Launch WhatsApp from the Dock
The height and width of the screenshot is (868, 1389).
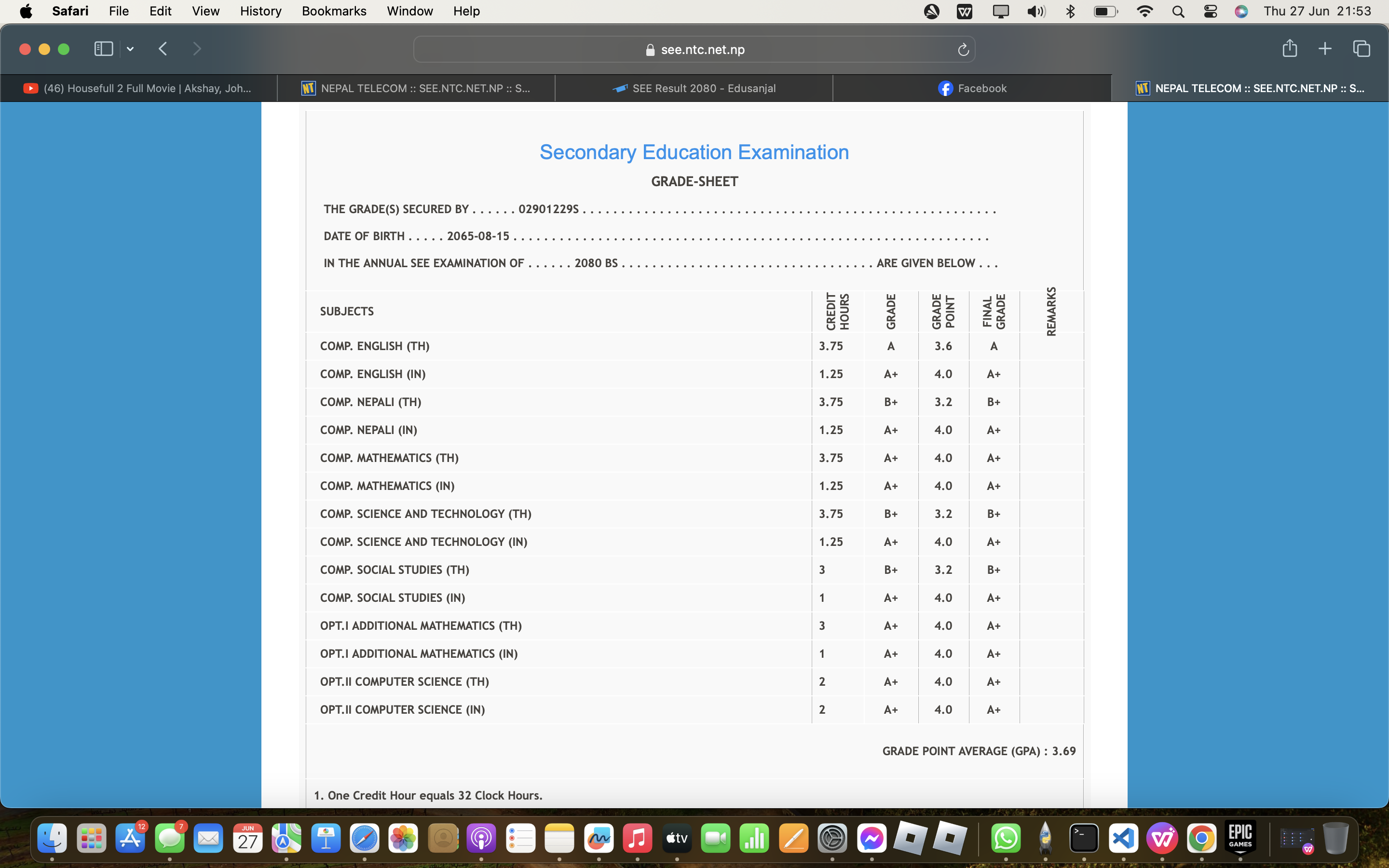pos(1006,839)
